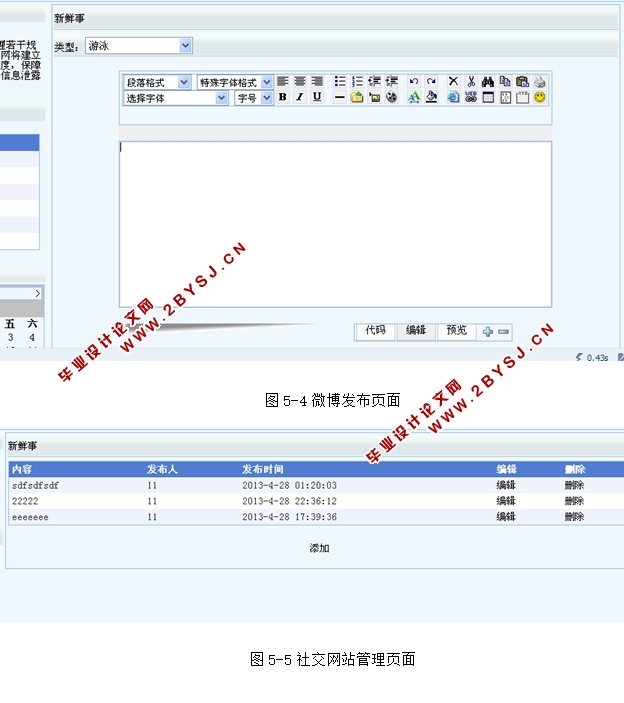Click the 内容 column header
Screen dimensions: 624x703
(22, 469)
